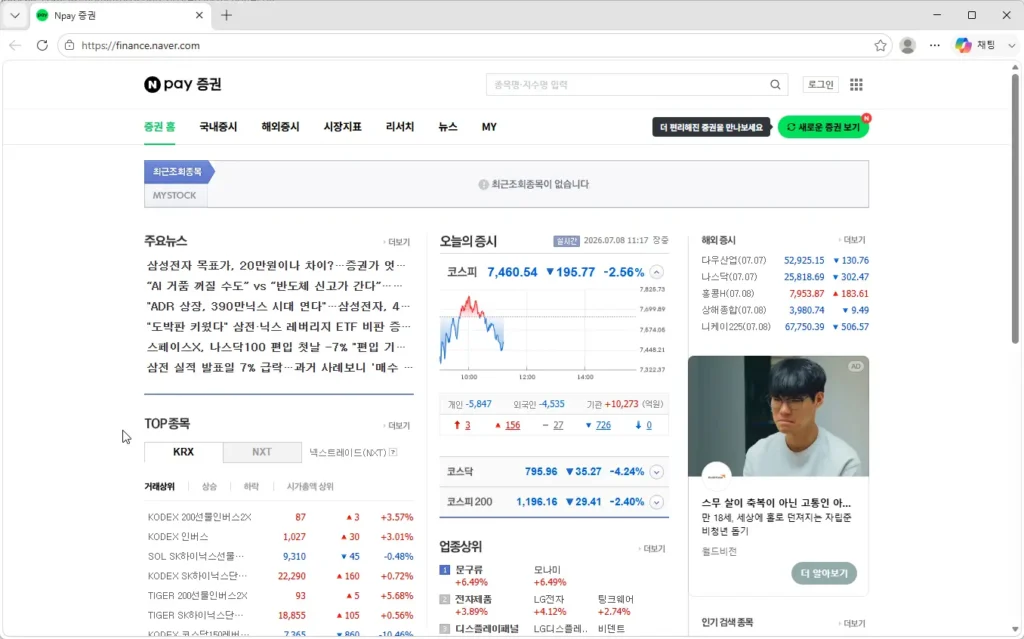1024x639 pixels.
Task: Click 더보기 next to TOP종목
Action: pos(397,426)
